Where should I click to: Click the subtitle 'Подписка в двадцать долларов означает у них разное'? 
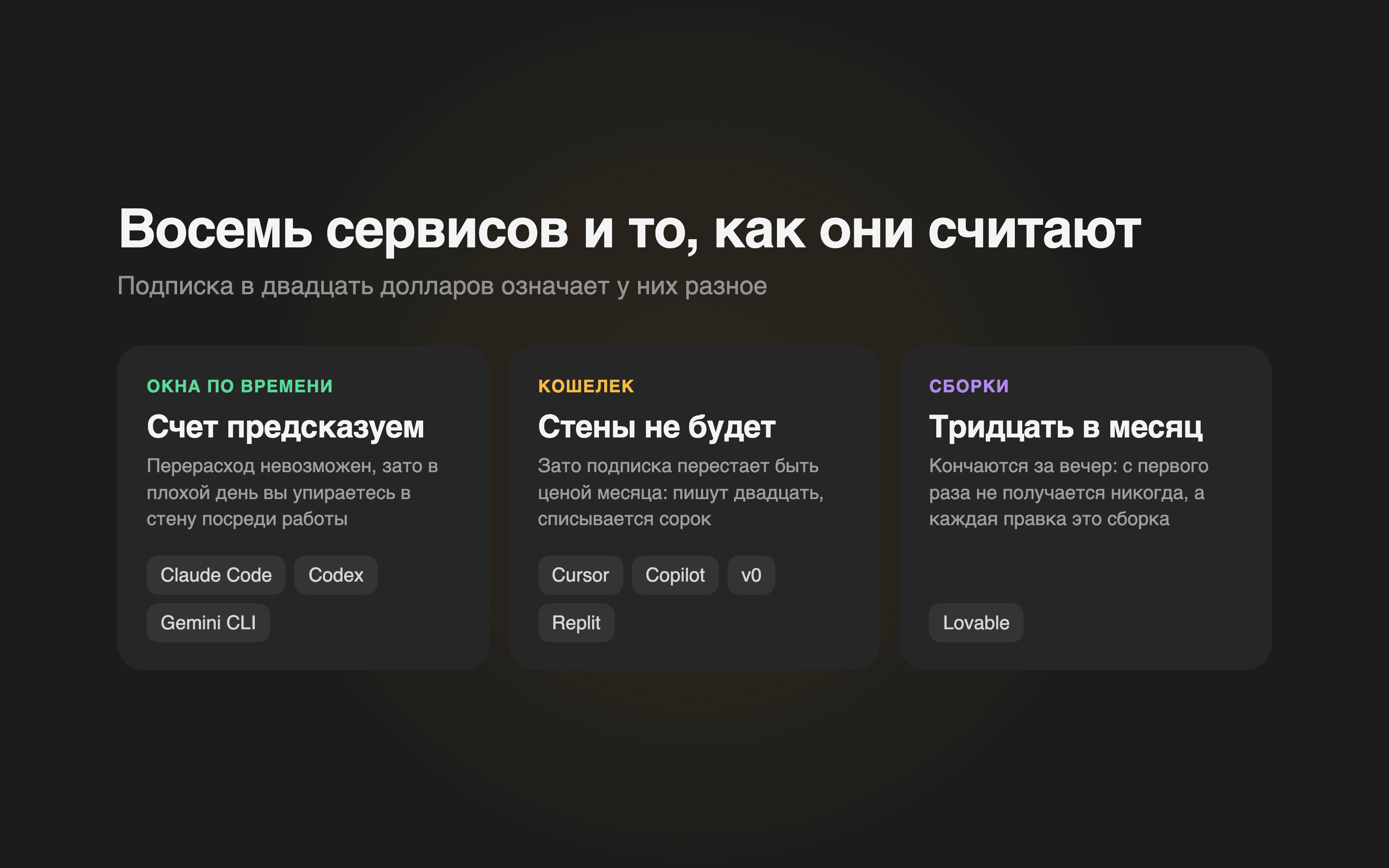point(442,286)
